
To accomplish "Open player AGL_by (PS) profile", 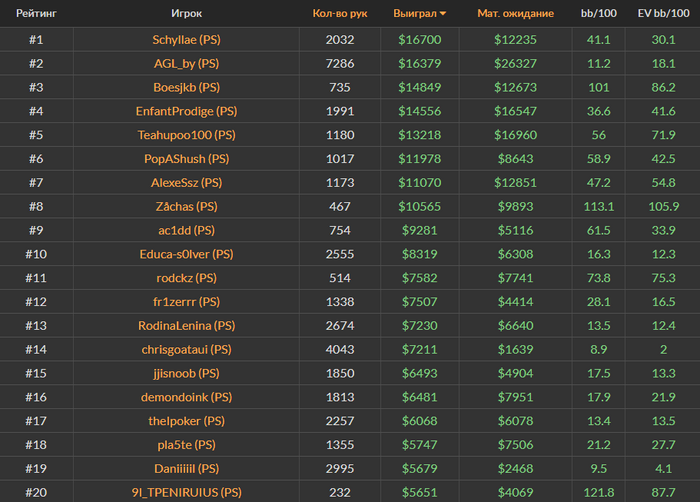I will (x=186, y=63).
